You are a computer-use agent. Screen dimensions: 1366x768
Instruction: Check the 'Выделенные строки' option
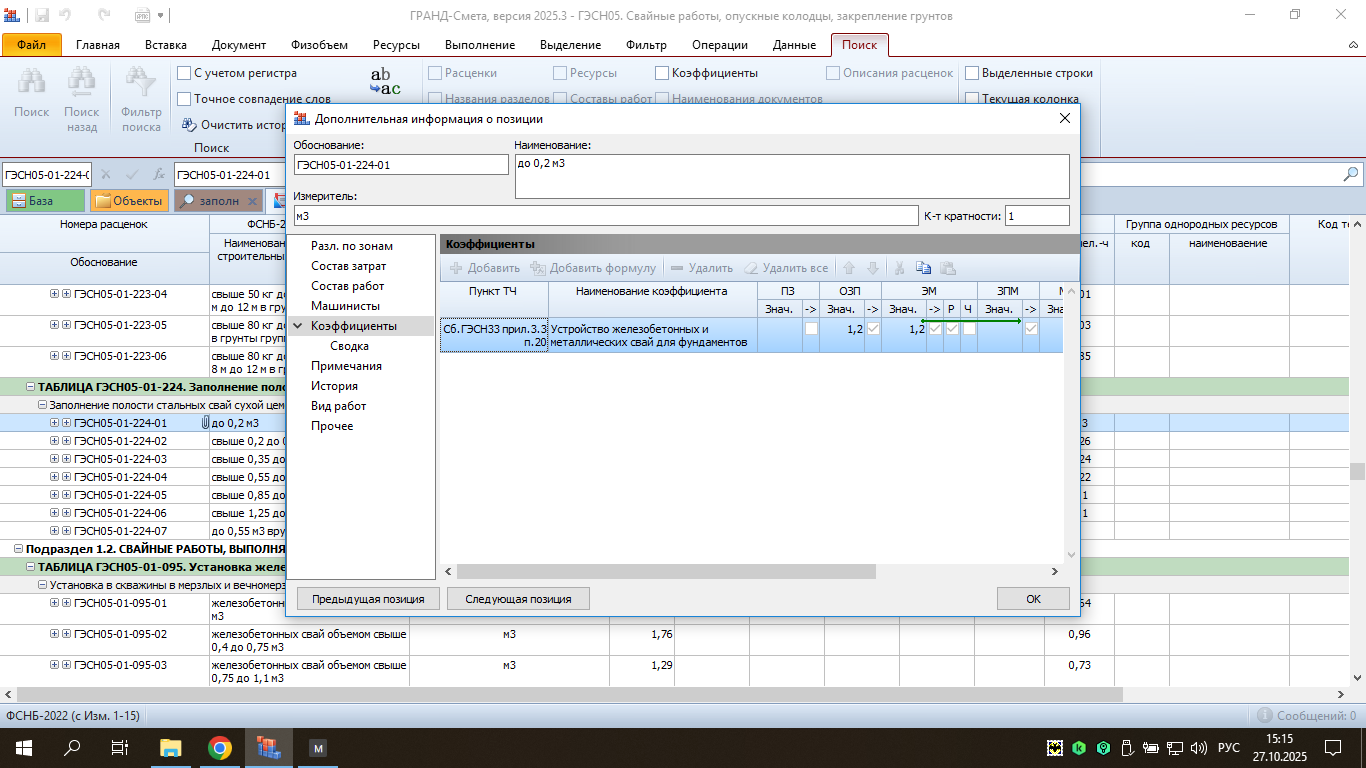pos(972,73)
